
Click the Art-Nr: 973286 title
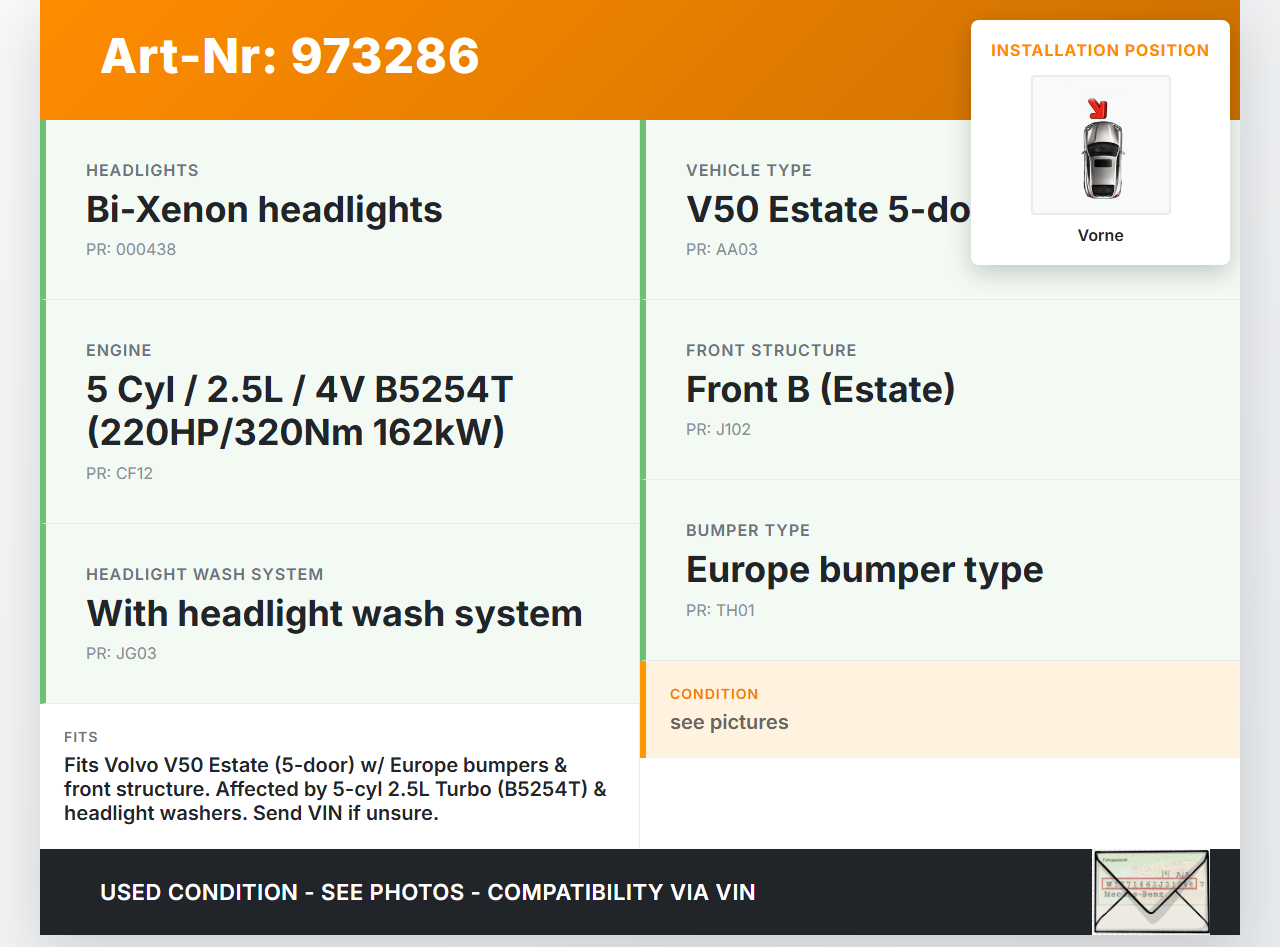point(290,56)
